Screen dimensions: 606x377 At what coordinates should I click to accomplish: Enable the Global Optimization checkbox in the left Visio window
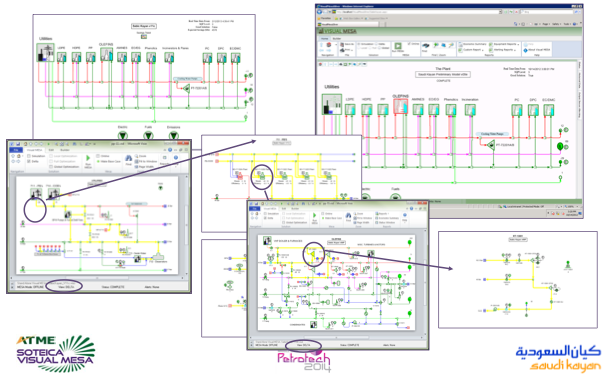coord(51,166)
